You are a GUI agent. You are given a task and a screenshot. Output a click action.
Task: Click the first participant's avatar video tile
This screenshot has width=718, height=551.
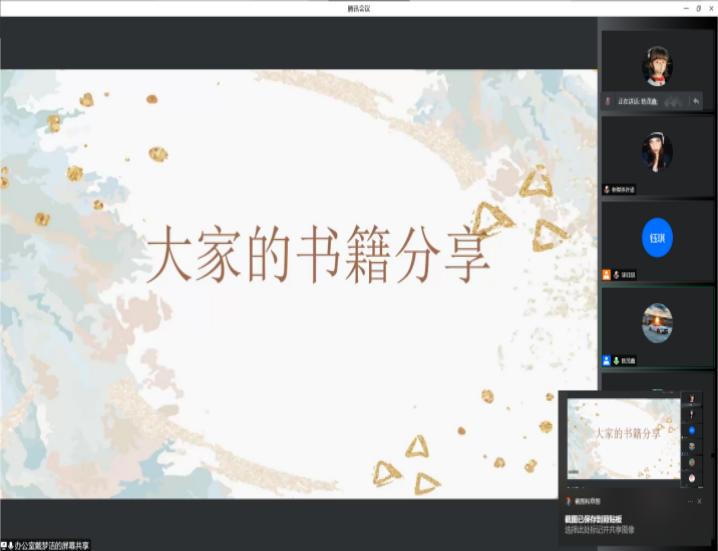pyautogui.click(x=657, y=66)
